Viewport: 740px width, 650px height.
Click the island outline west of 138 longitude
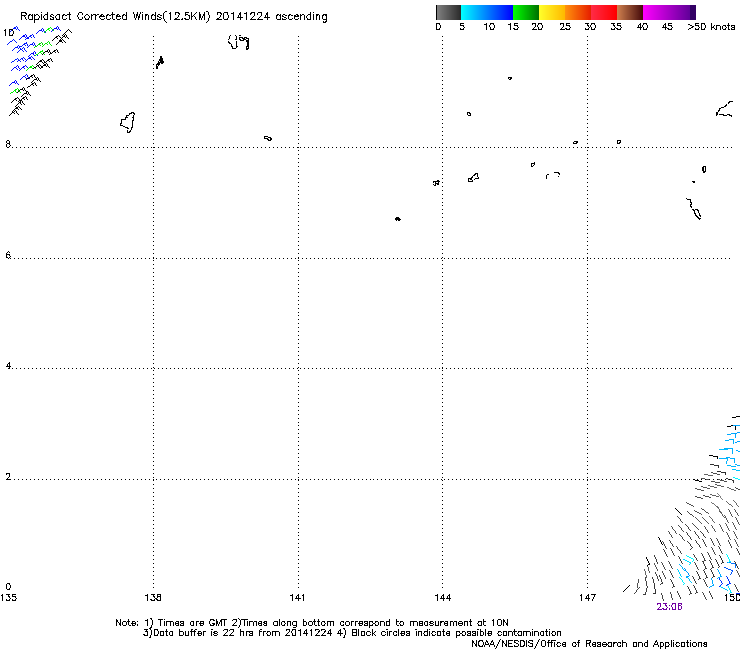pos(128,123)
